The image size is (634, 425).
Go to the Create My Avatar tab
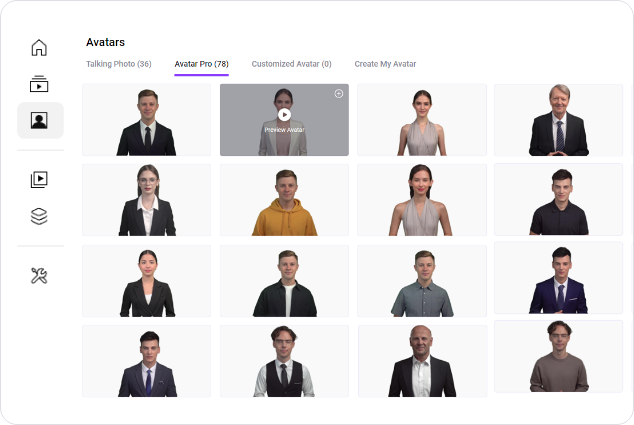(385, 64)
